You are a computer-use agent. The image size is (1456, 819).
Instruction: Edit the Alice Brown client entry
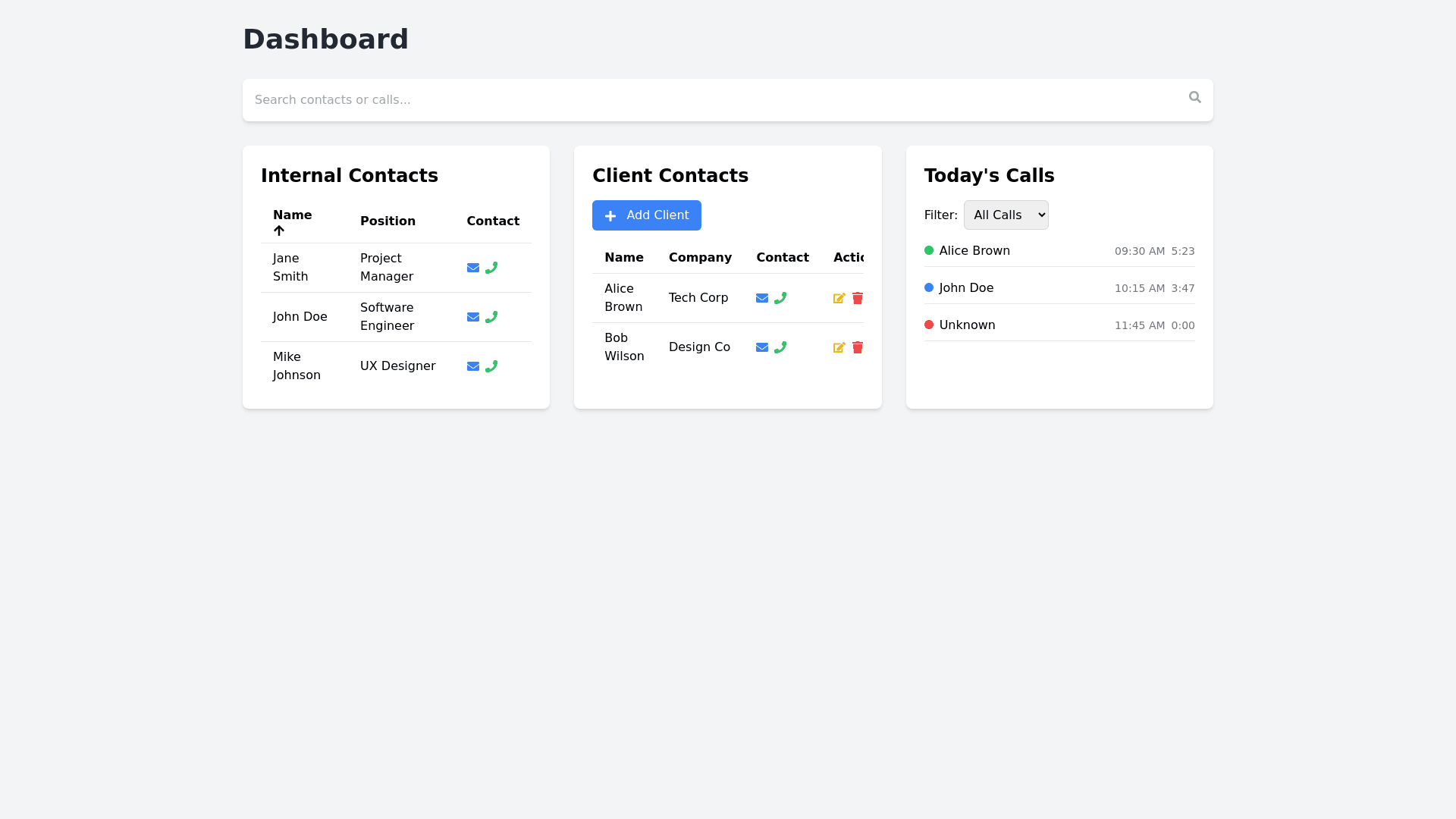point(839,298)
